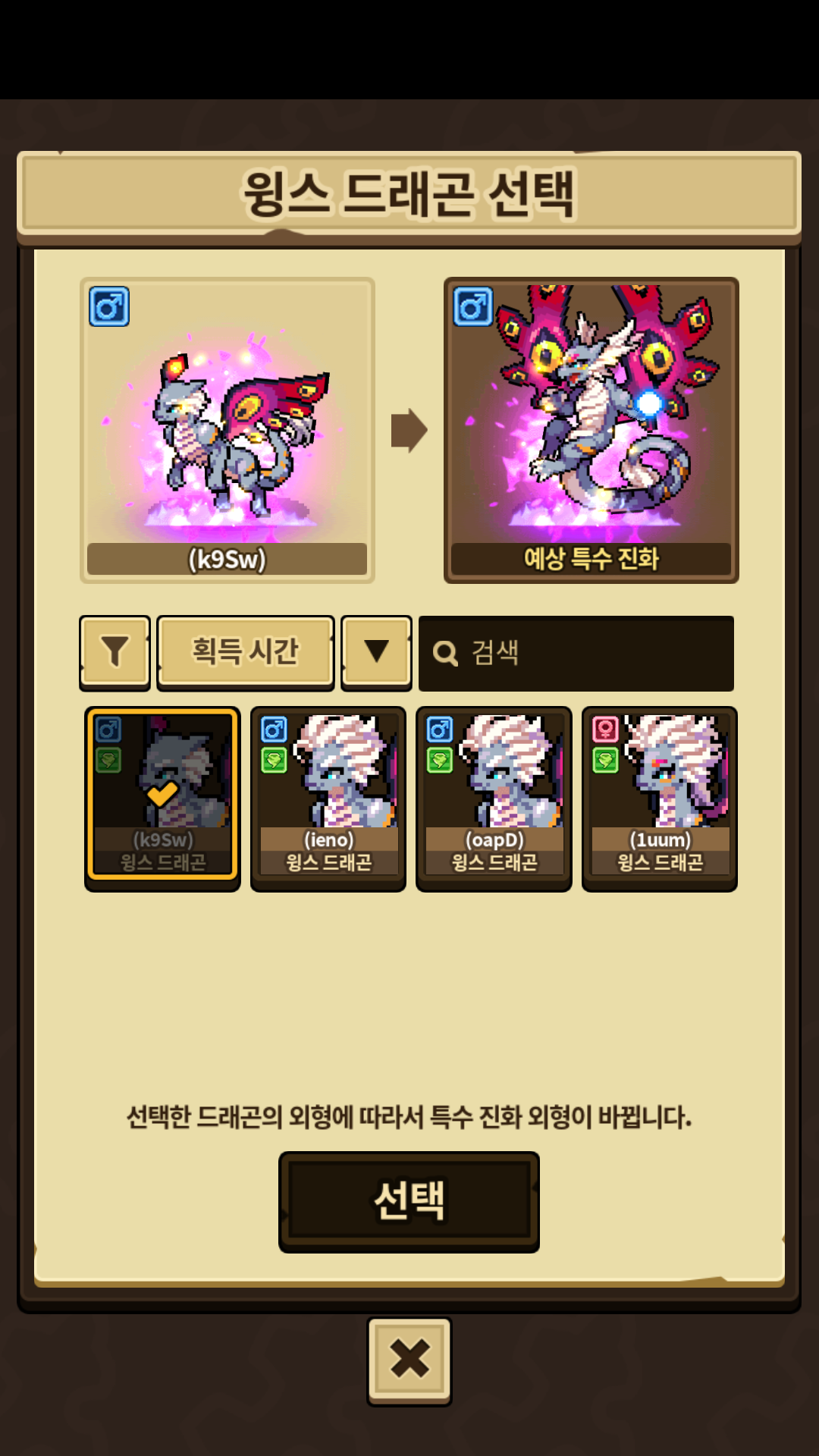Open the funnel filter icon
Screen dimensions: 819x1456
115,651
